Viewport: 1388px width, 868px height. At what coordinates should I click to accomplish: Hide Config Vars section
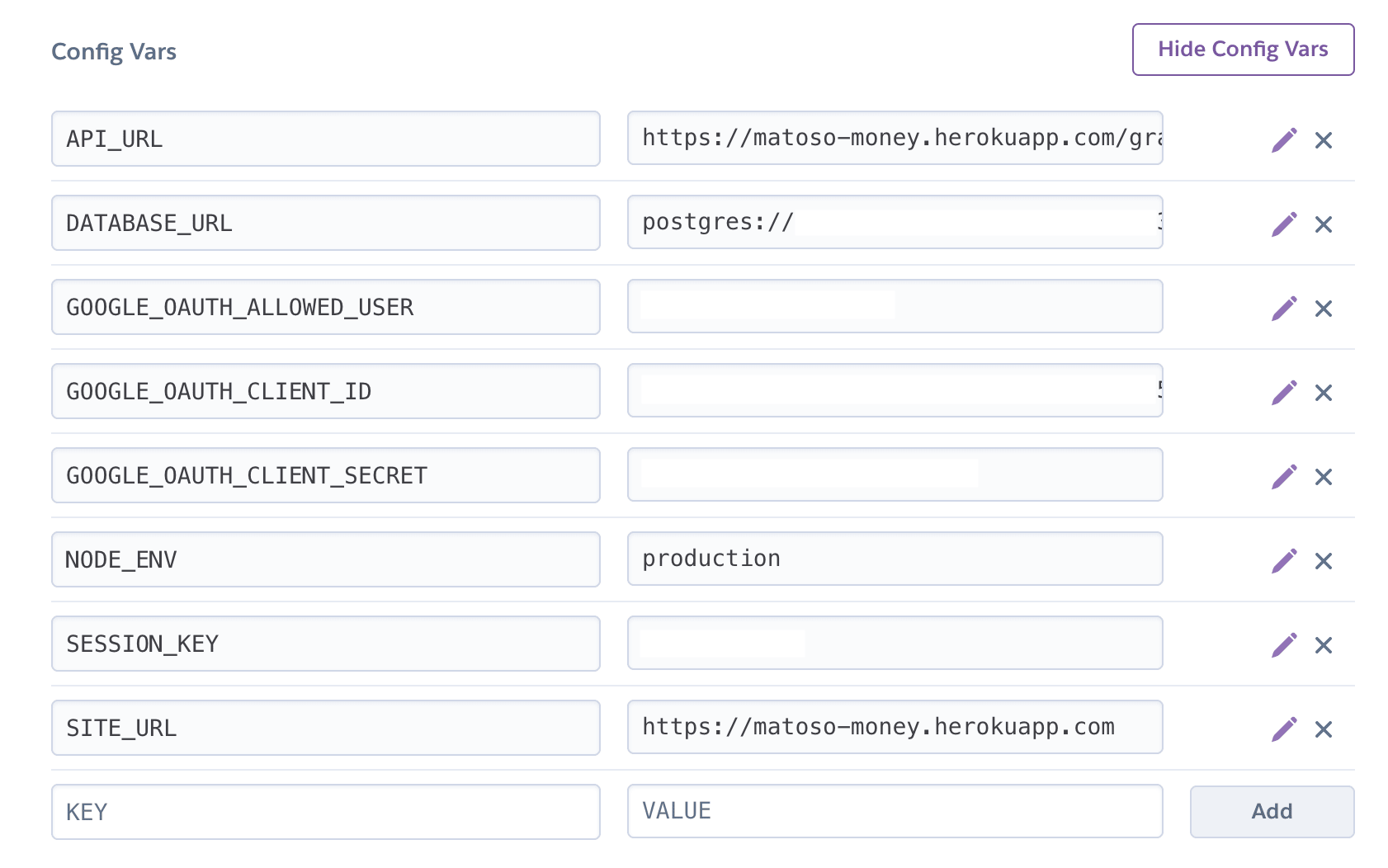point(1243,50)
